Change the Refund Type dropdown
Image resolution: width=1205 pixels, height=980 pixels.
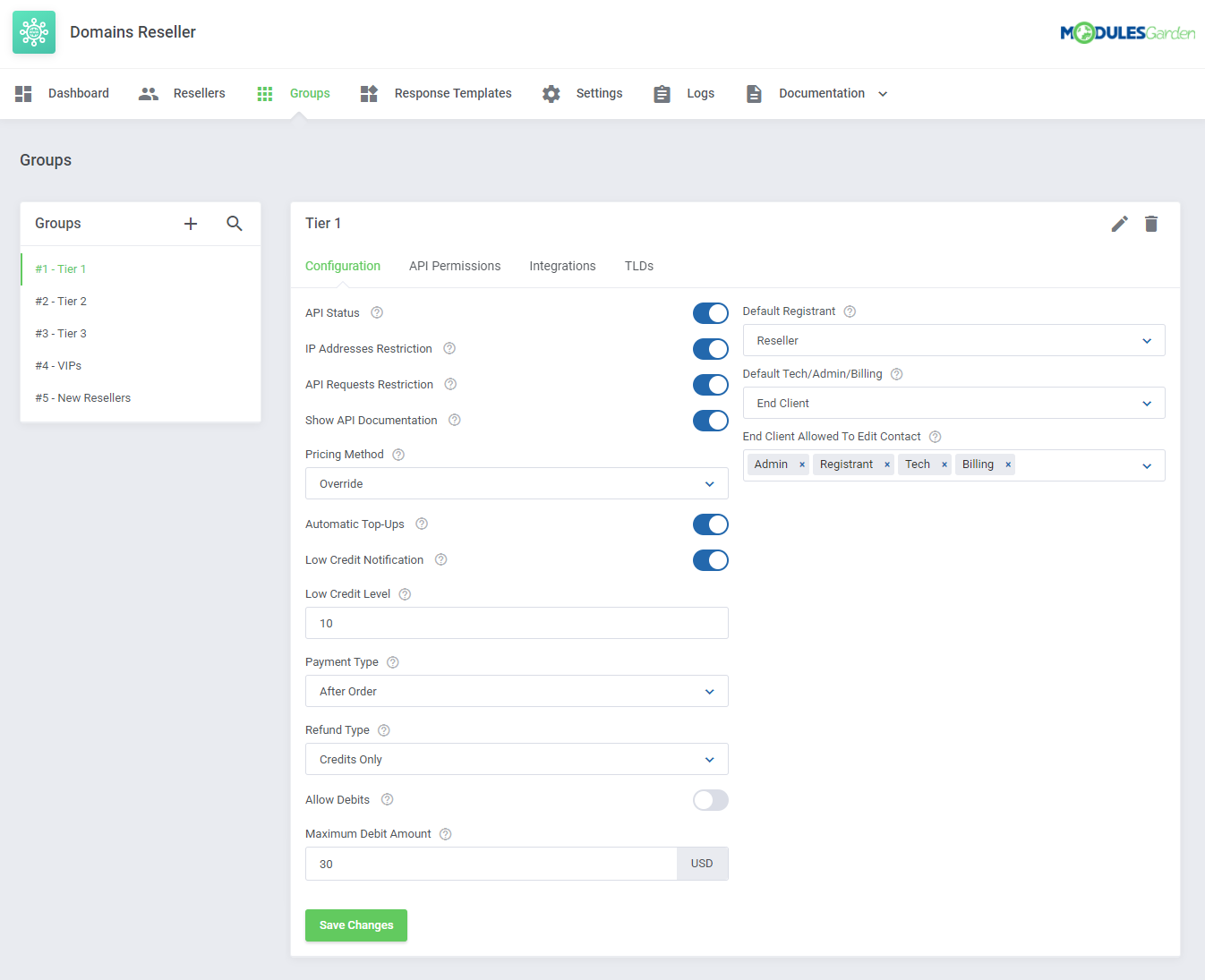pos(517,759)
